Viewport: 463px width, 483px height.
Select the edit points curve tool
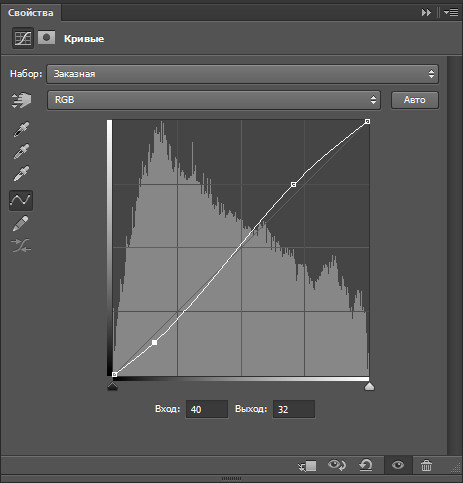21,200
